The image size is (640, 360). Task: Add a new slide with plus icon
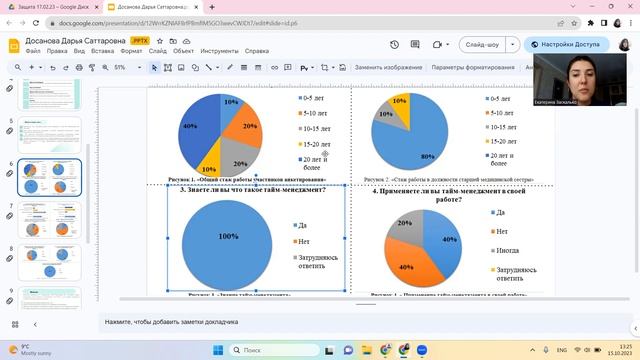click(x=31, y=67)
